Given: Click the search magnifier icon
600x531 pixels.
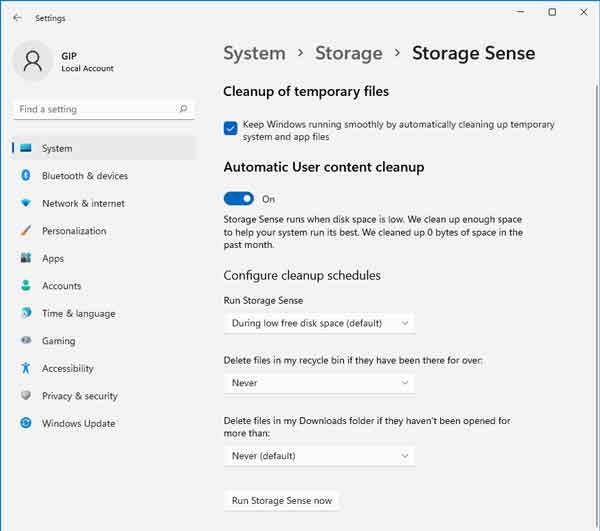Looking at the screenshot, I should pos(183,109).
